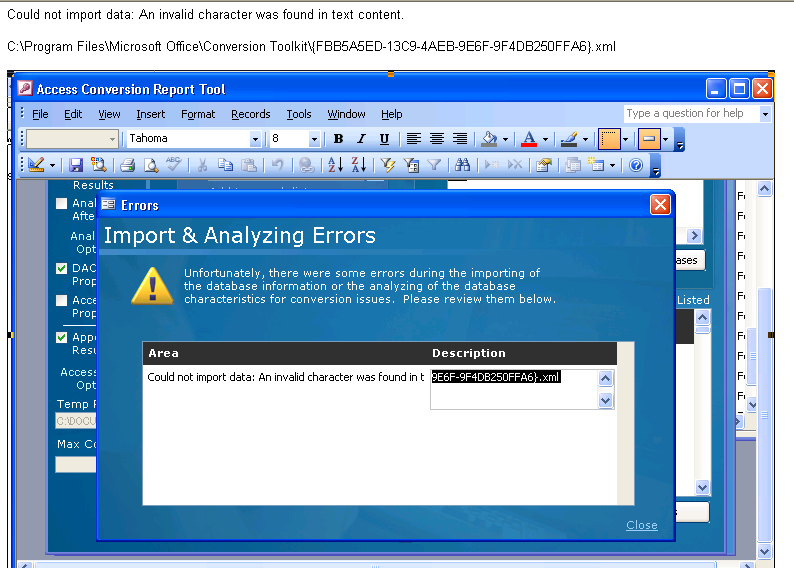Toggle underline formatting button
Viewport: 794px width, 568px height.
click(x=384, y=139)
